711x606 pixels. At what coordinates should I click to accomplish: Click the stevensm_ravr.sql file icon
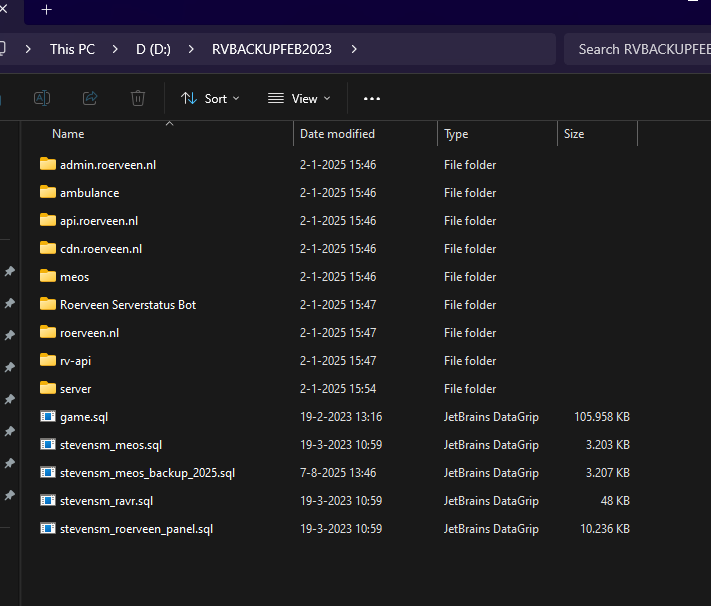48,500
